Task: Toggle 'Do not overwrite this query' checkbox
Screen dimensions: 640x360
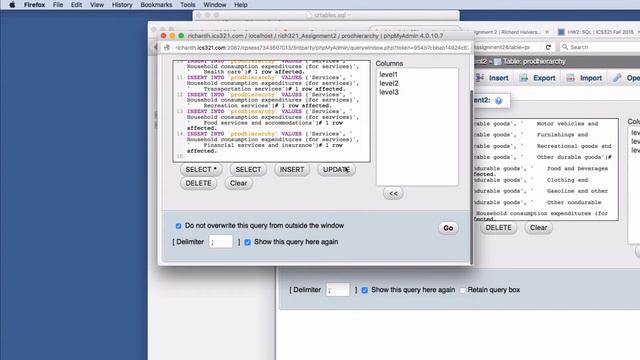Action: [178, 226]
